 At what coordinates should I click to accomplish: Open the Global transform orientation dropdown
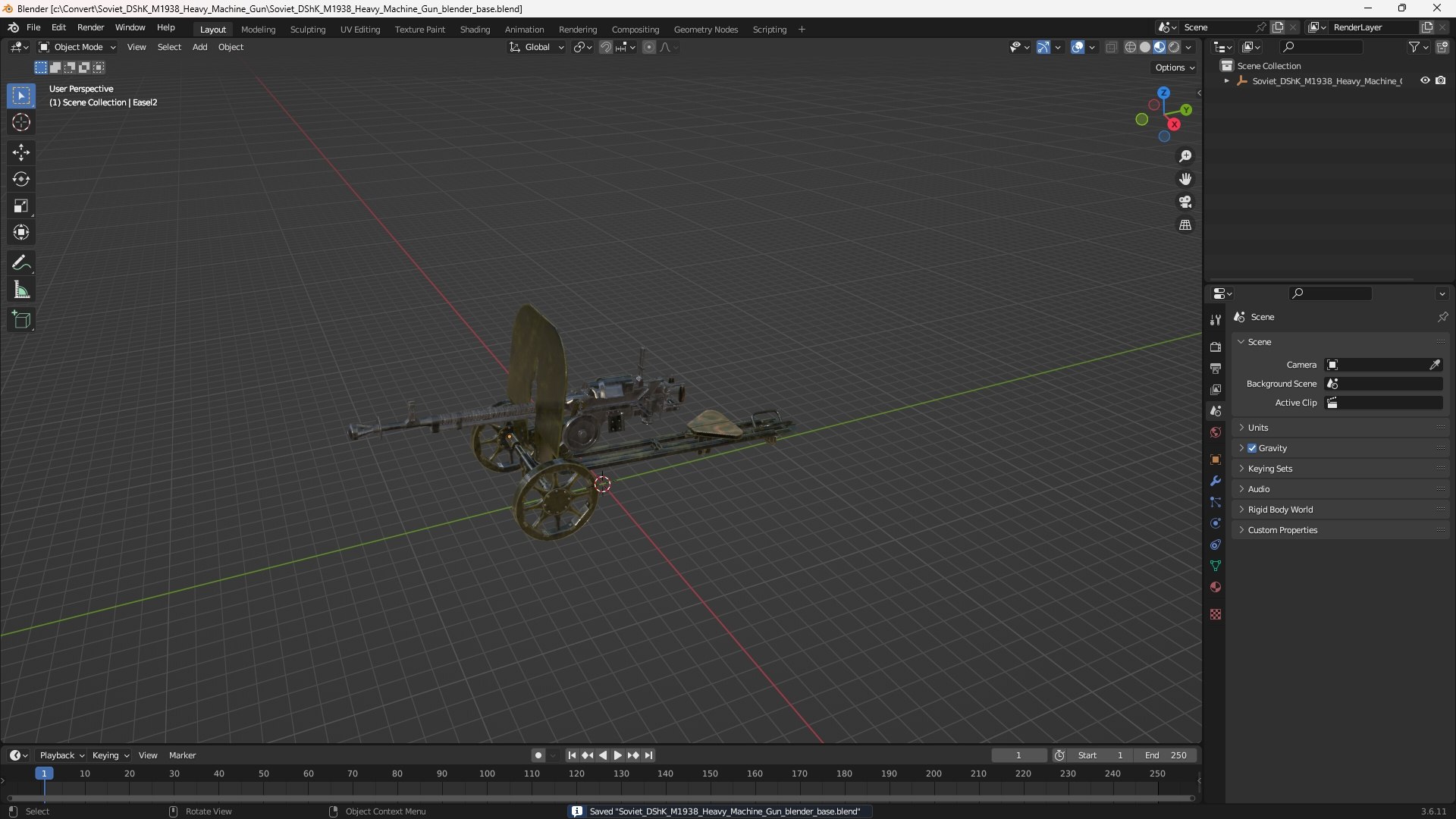tap(537, 47)
